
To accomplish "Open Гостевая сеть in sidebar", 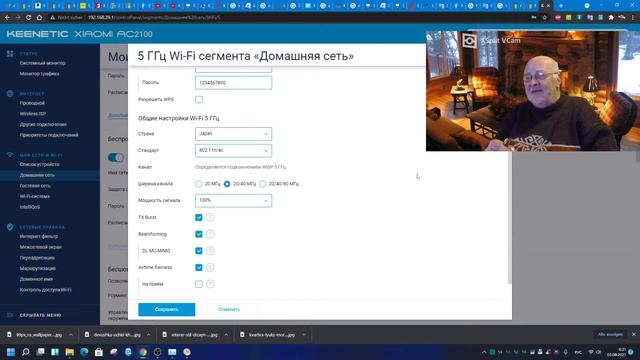I will (x=35, y=186).
